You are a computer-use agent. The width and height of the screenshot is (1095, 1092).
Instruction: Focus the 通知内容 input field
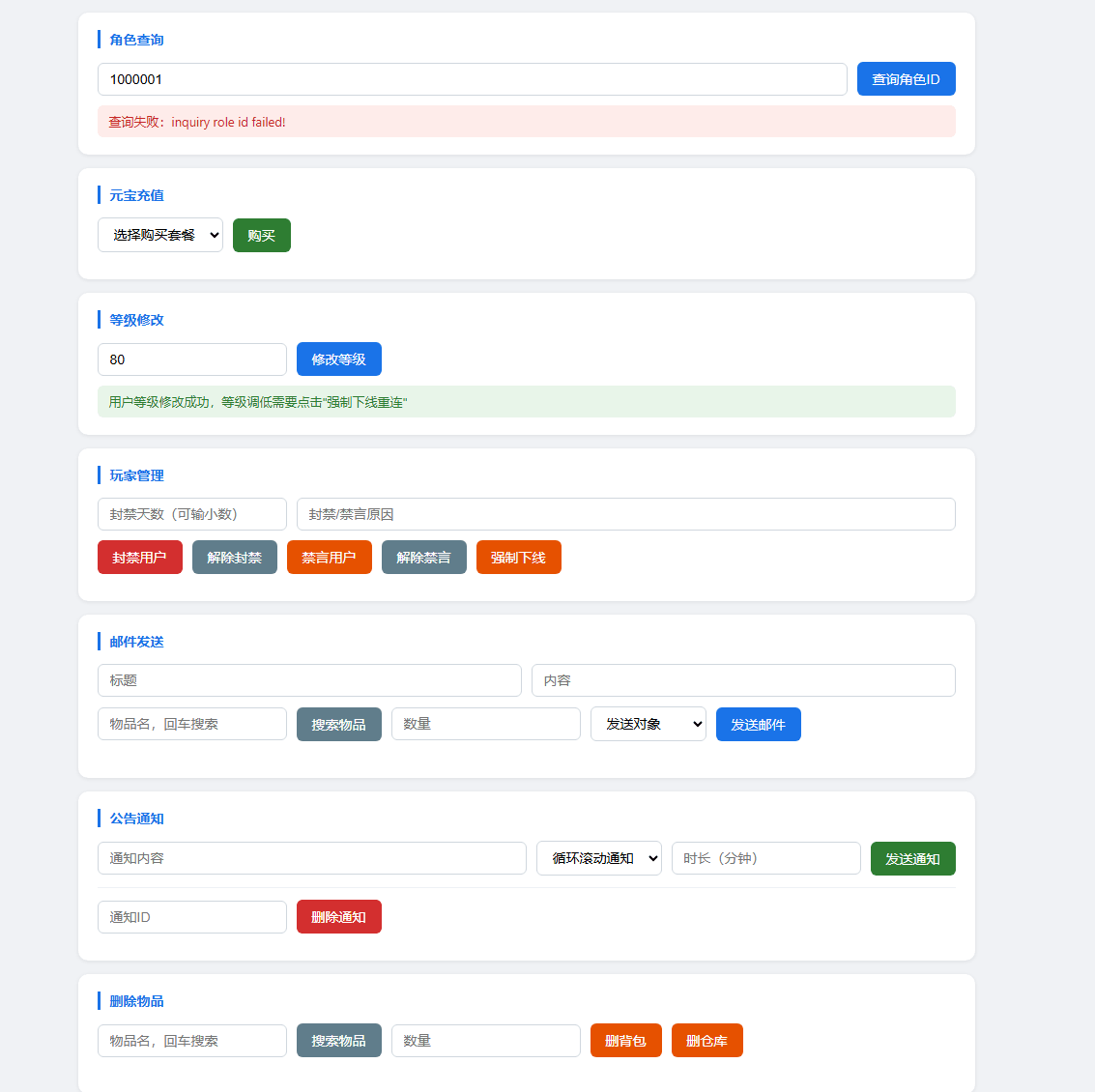[311, 858]
